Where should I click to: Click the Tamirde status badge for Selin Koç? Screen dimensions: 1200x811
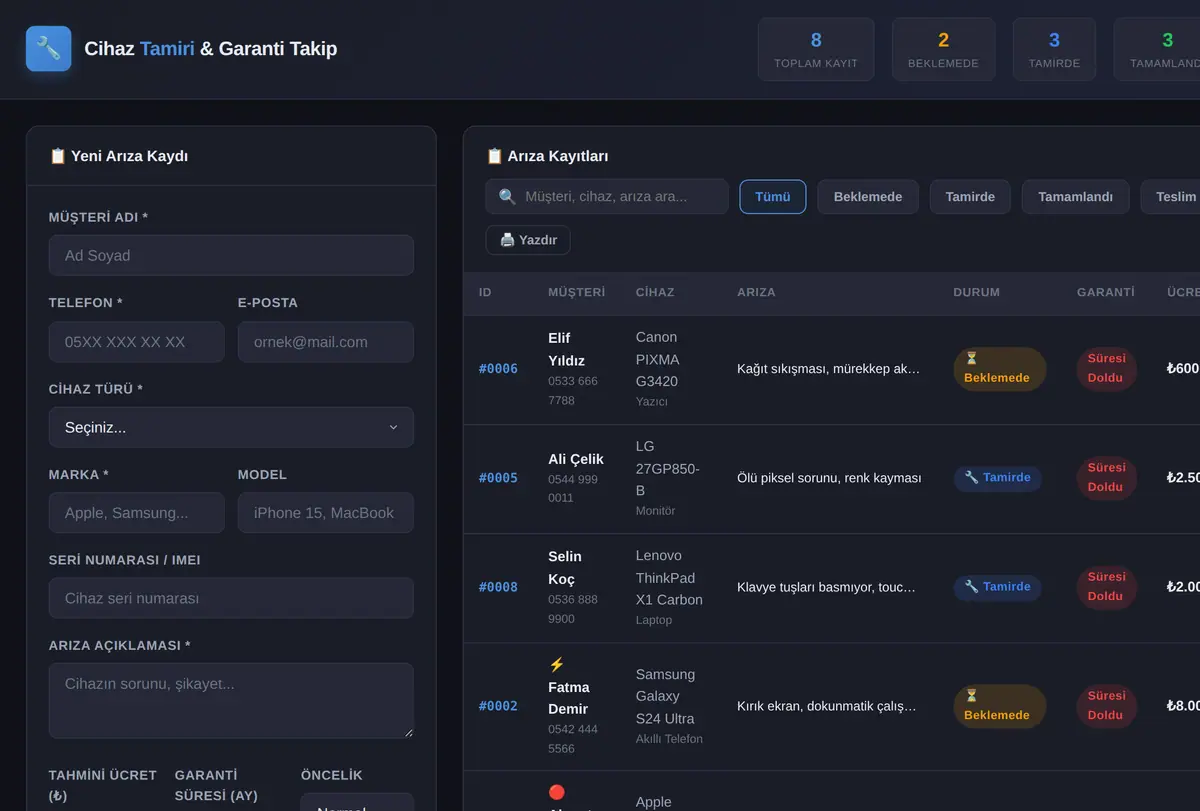click(997, 587)
